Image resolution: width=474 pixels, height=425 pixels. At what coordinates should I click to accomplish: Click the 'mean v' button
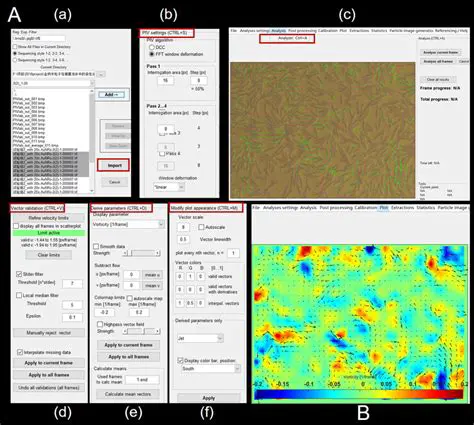(152, 285)
